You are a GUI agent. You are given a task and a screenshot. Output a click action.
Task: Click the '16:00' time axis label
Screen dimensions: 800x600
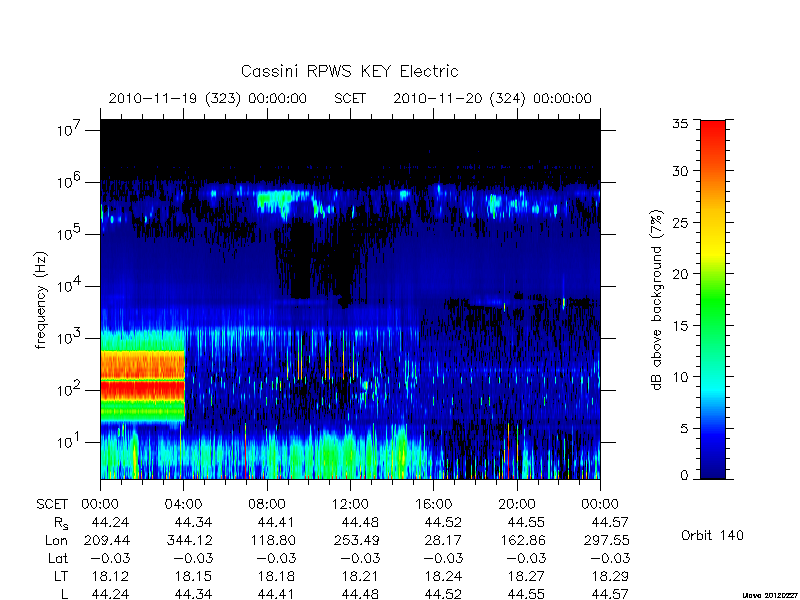click(x=434, y=504)
